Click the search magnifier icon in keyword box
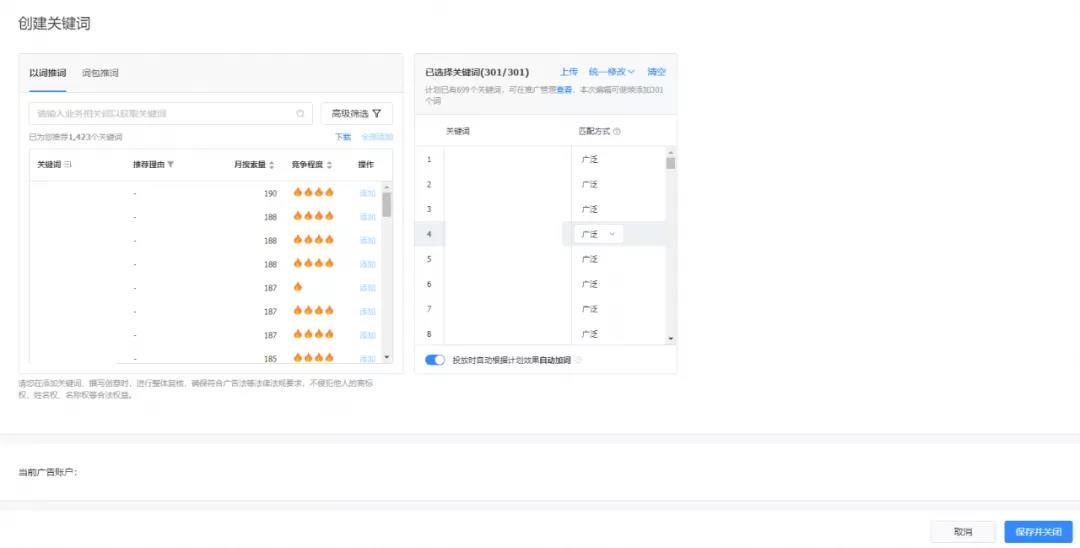The width and height of the screenshot is (1080, 548). [x=300, y=114]
